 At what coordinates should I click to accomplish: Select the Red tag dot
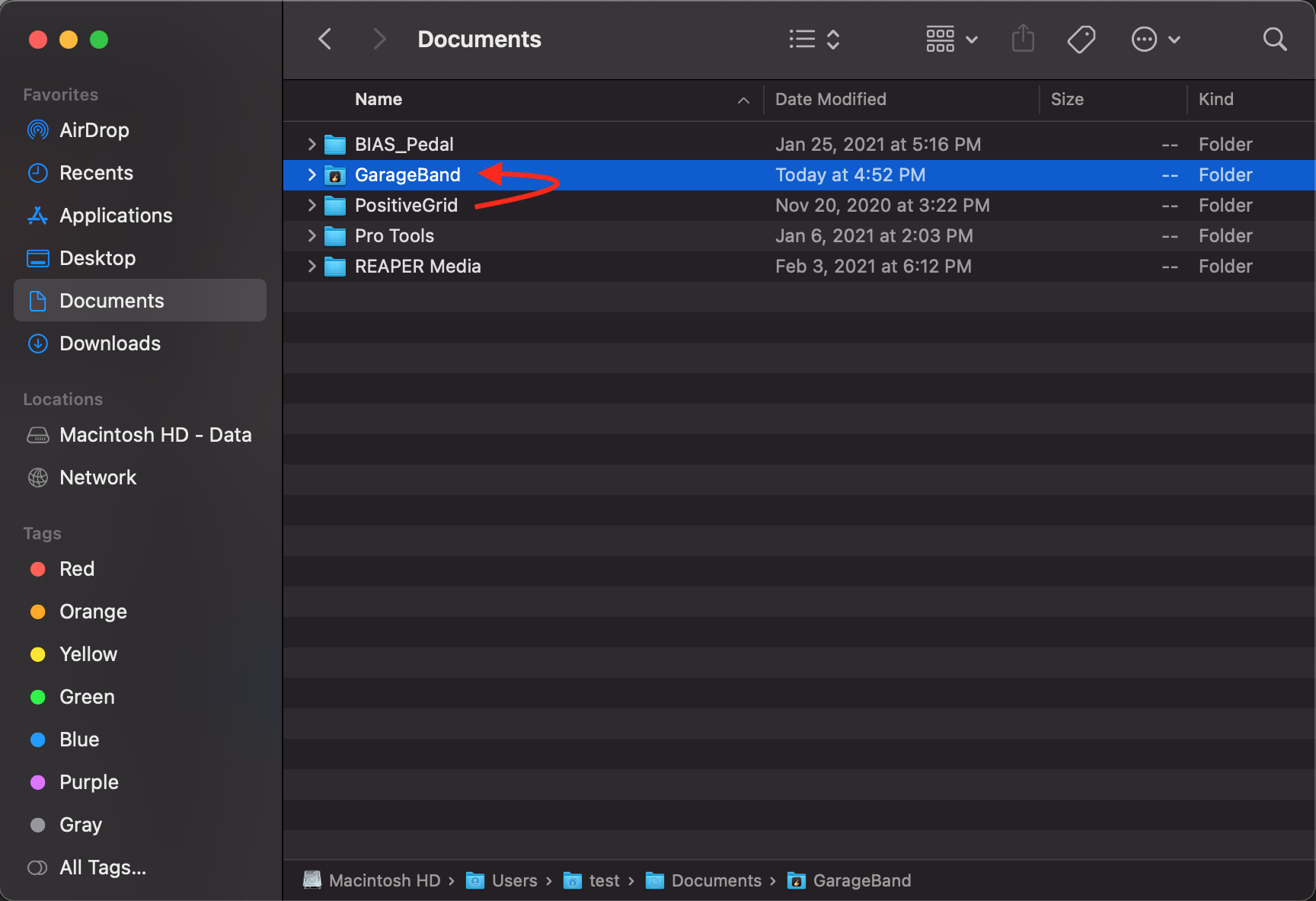click(x=37, y=569)
